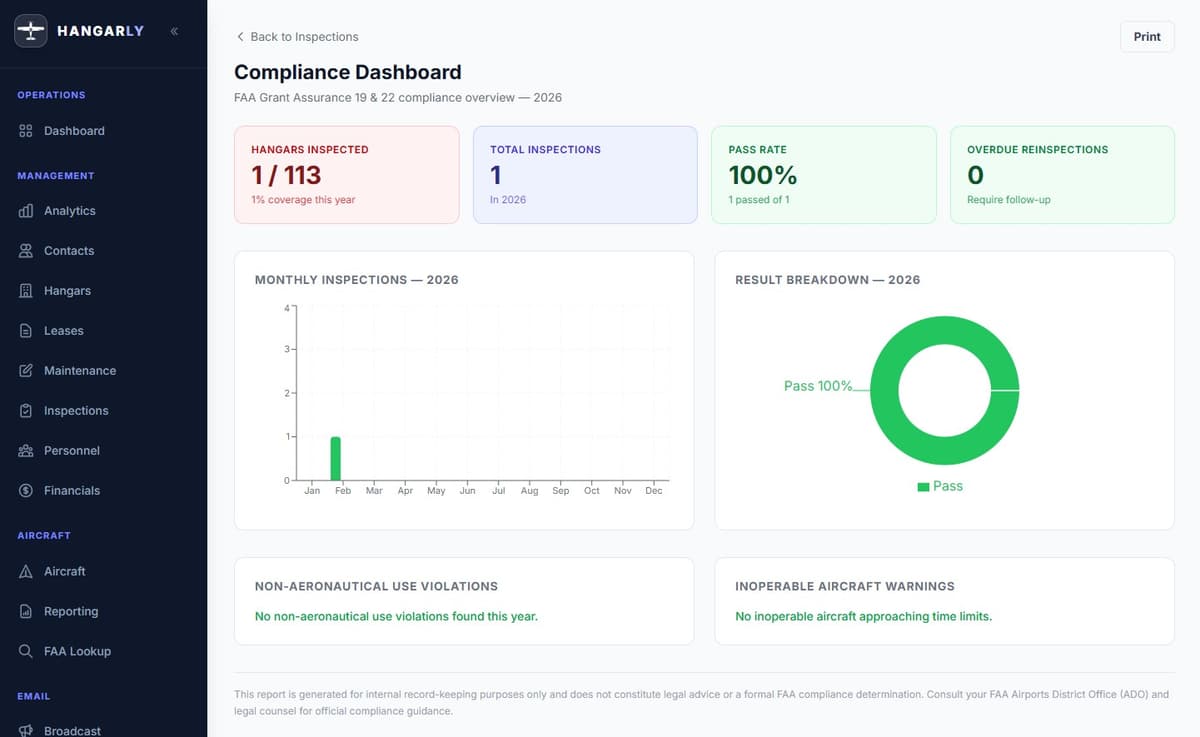Click the Broadcast megaphone icon
Screen dimensions: 1200x737
click(27, 730)
